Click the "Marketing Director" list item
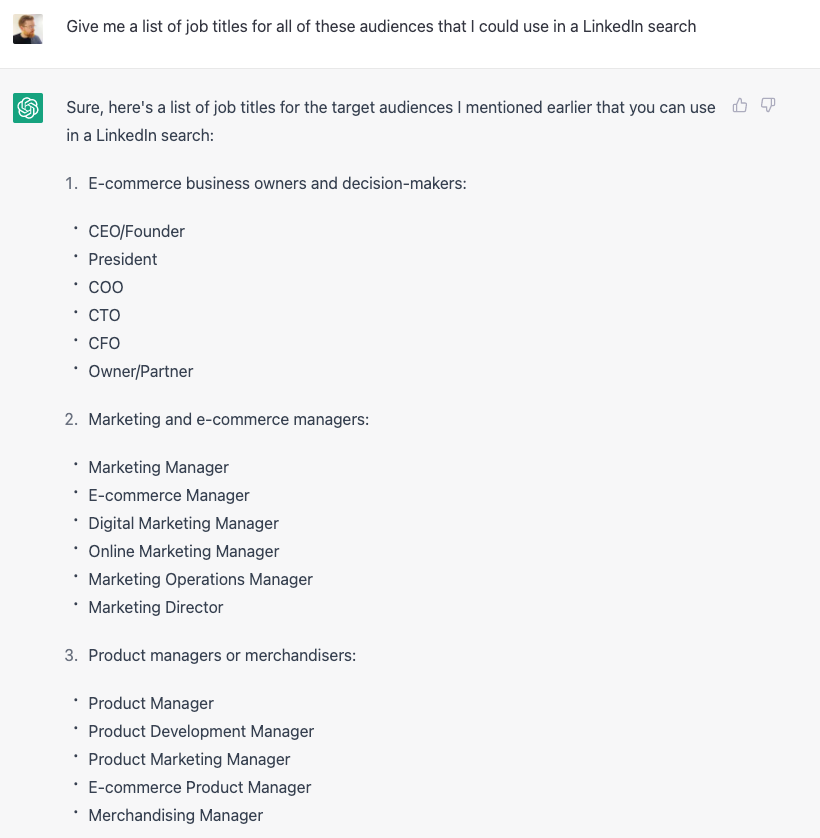The height and width of the screenshot is (838, 820). click(x=155, y=607)
